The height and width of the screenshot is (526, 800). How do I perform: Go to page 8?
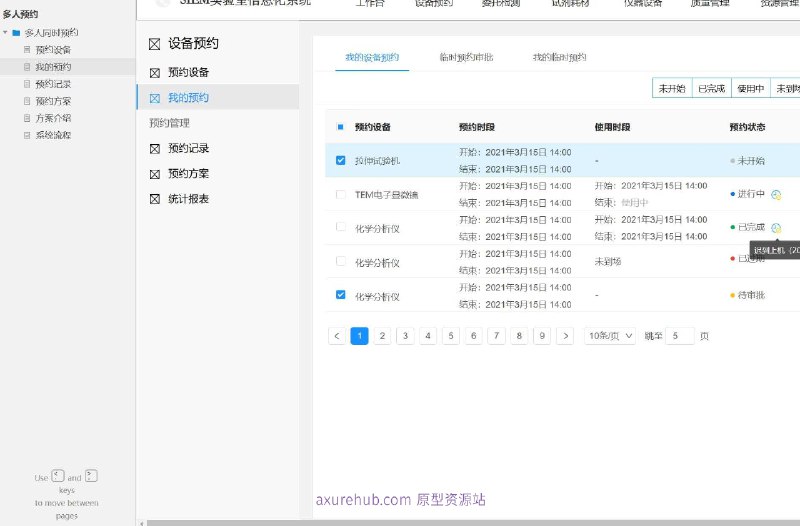tap(519, 336)
